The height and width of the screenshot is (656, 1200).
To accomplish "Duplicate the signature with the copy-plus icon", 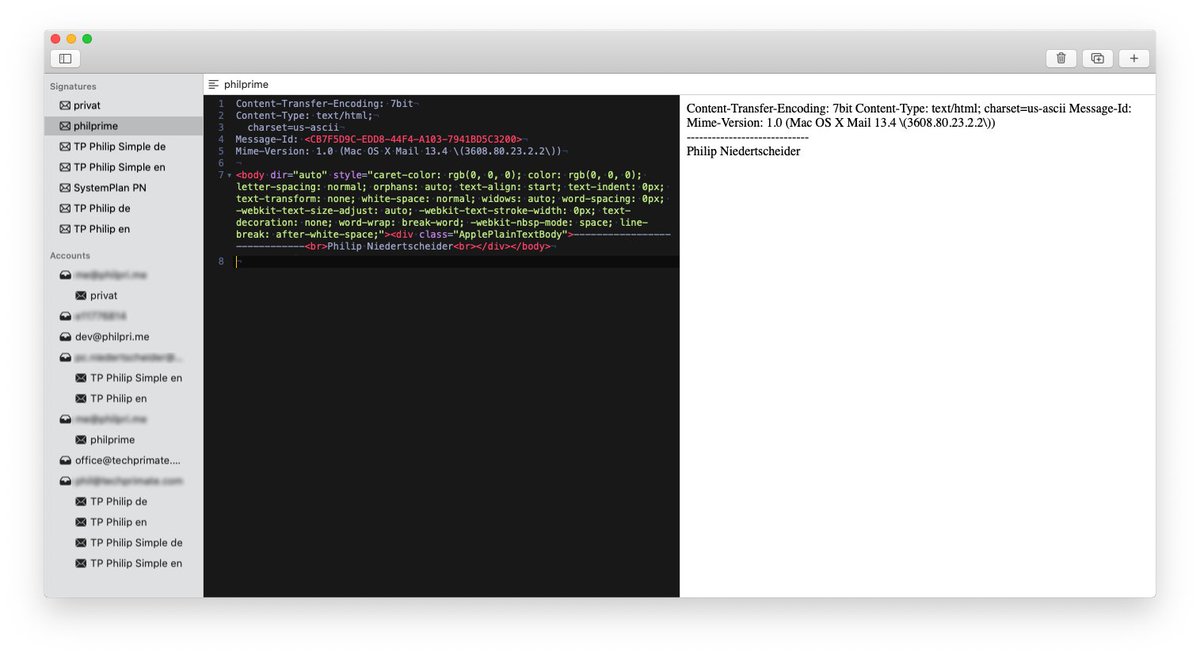I will 1097,59.
